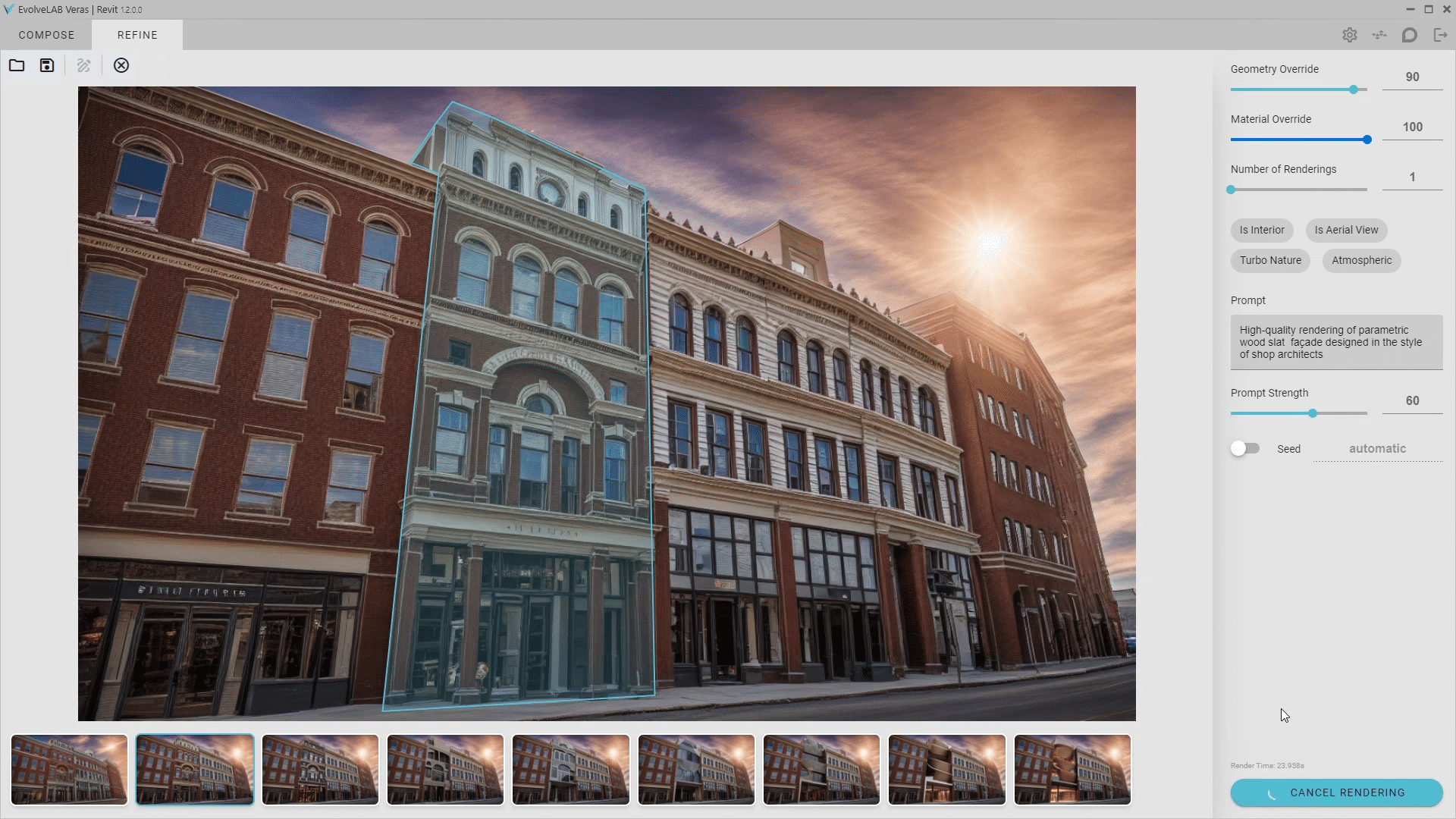
Task: Click into the Prompt text box
Action: [x=1336, y=342]
